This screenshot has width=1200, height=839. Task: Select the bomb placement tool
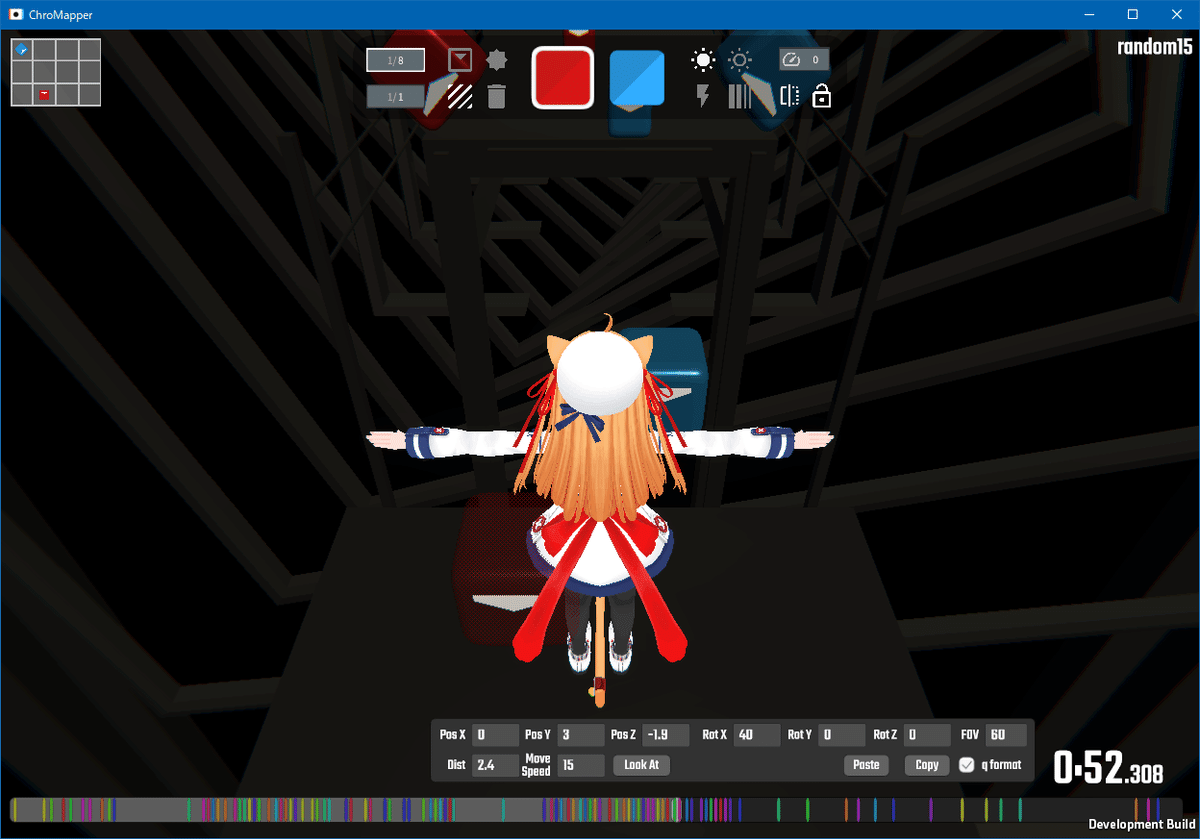(496, 61)
